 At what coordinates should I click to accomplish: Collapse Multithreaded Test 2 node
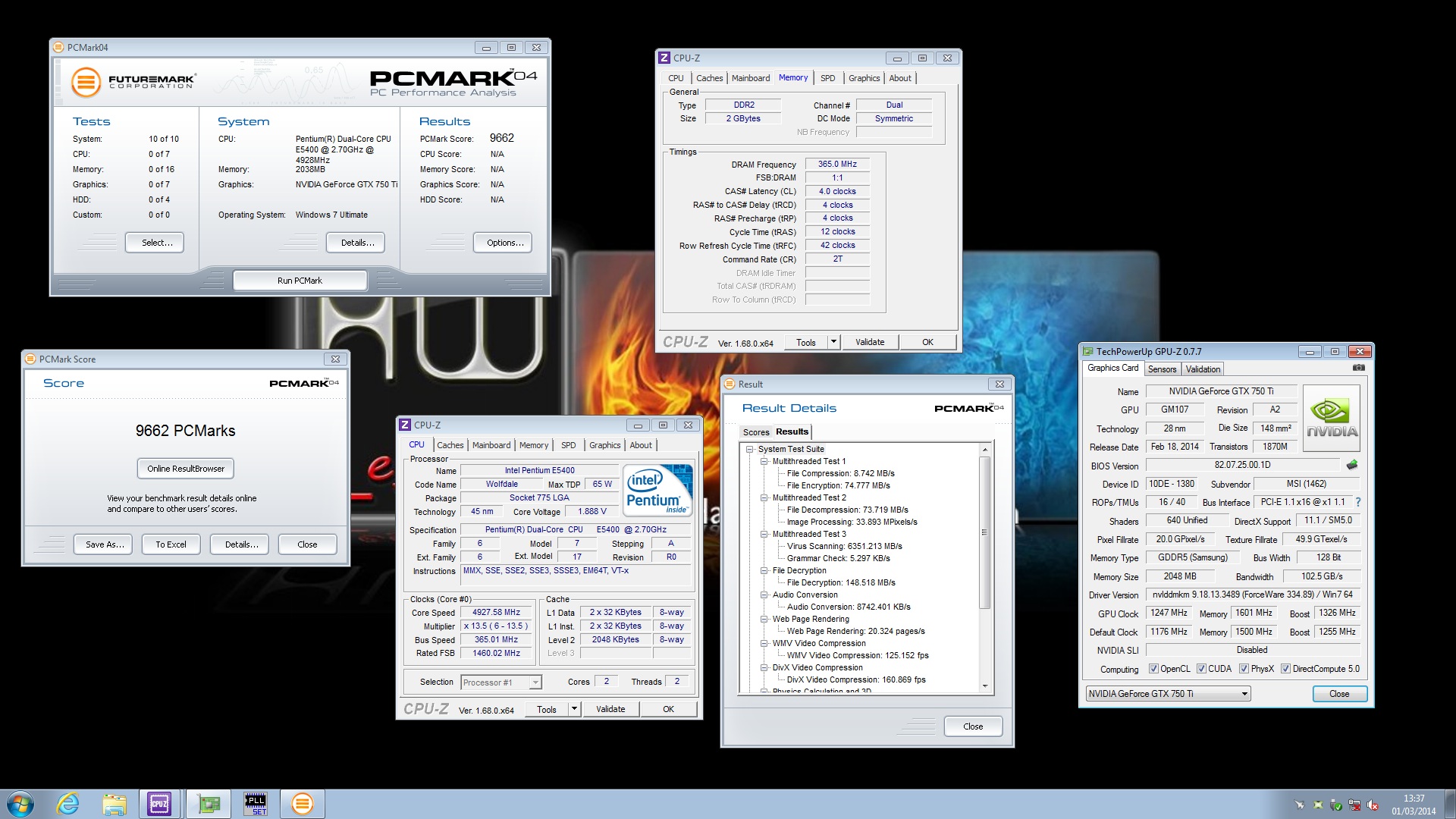pos(764,497)
